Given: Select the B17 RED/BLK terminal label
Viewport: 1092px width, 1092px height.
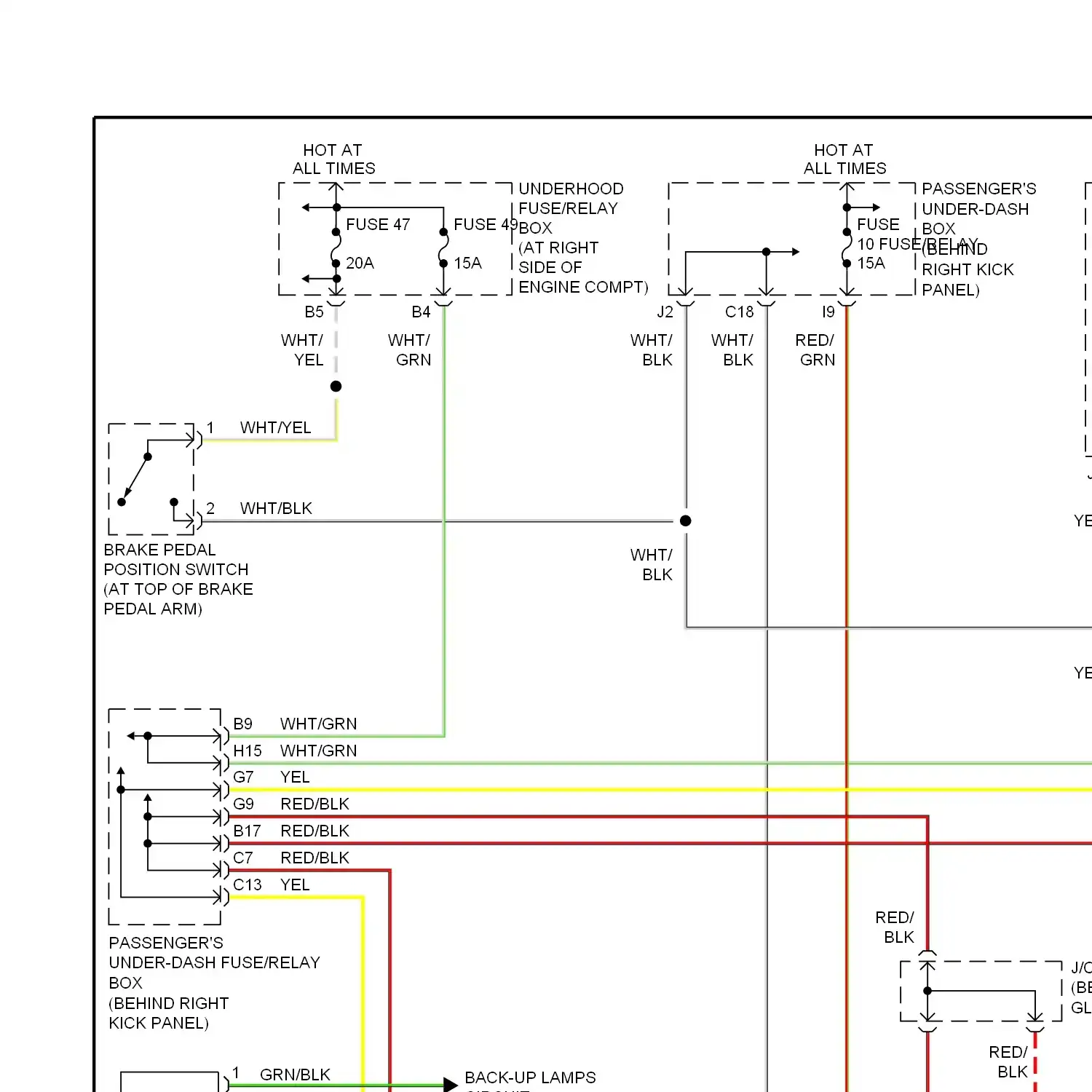Looking at the screenshot, I should tap(291, 831).
